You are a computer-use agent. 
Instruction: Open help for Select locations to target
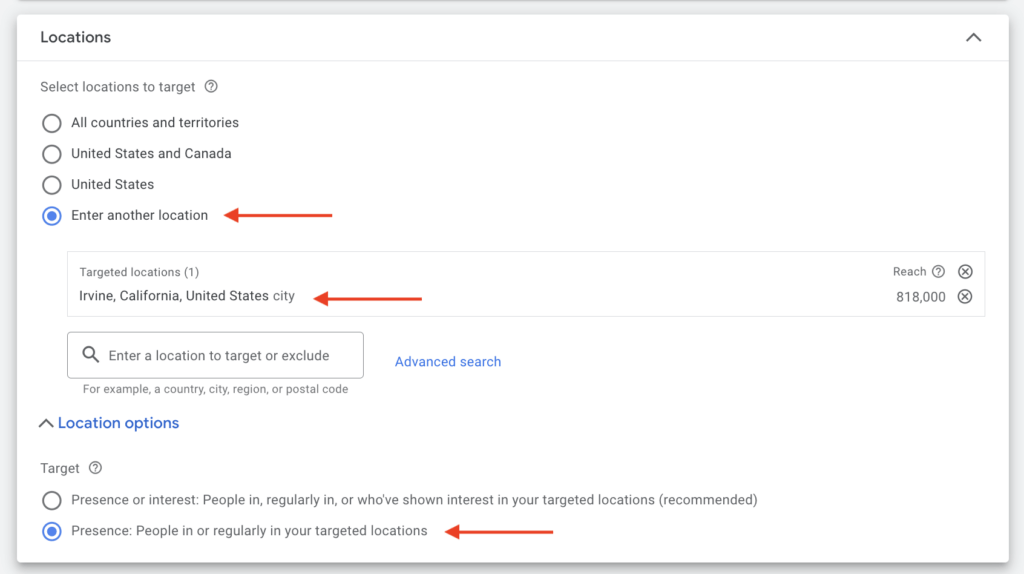(x=211, y=86)
